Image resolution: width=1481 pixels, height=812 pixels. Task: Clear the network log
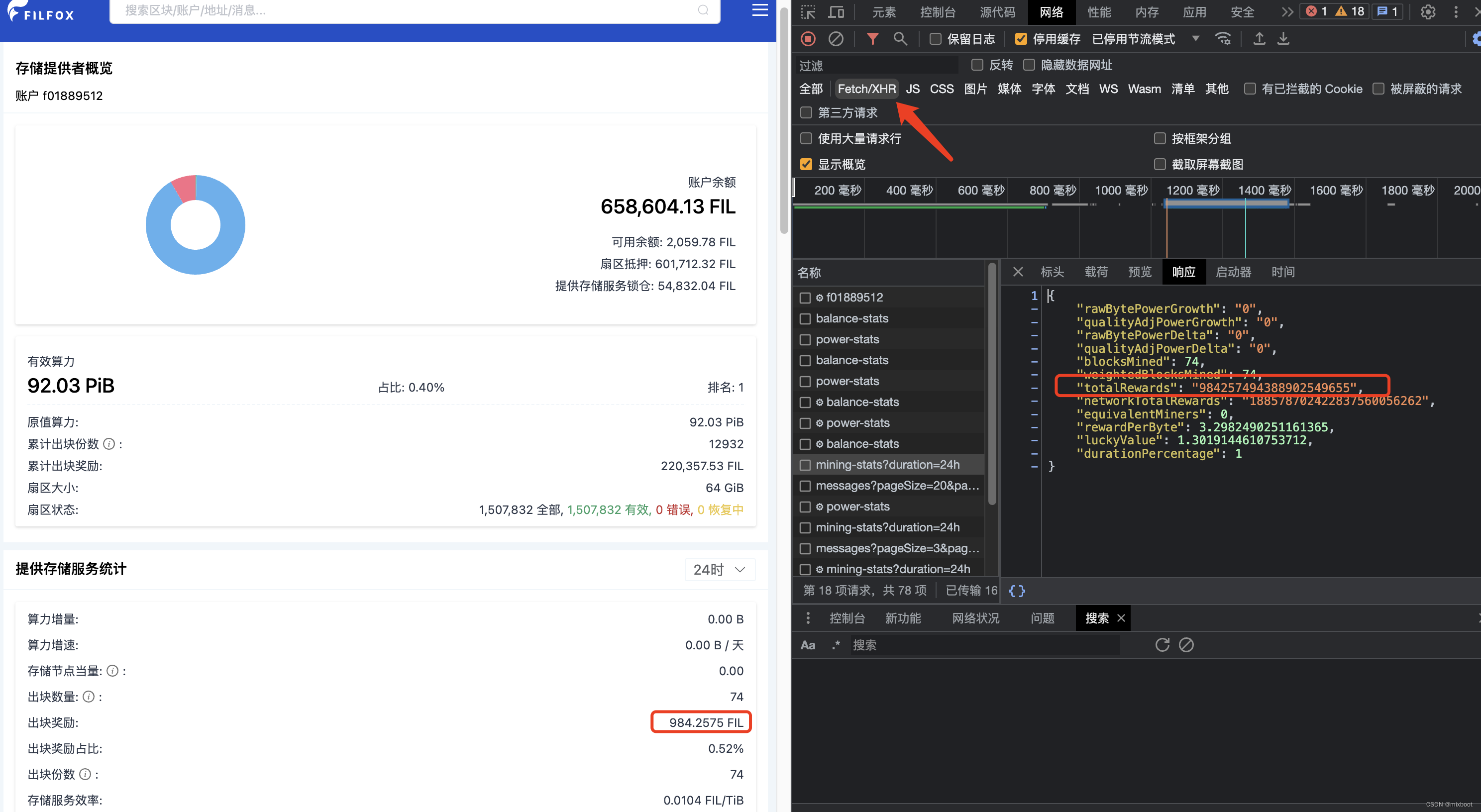[836, 39]
